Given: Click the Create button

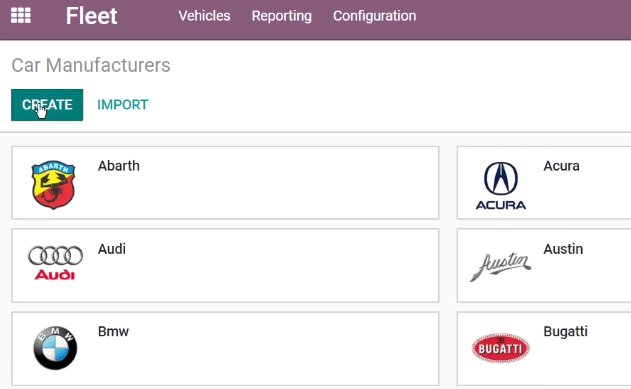Looking at the screenshot, I should point(47,105).
